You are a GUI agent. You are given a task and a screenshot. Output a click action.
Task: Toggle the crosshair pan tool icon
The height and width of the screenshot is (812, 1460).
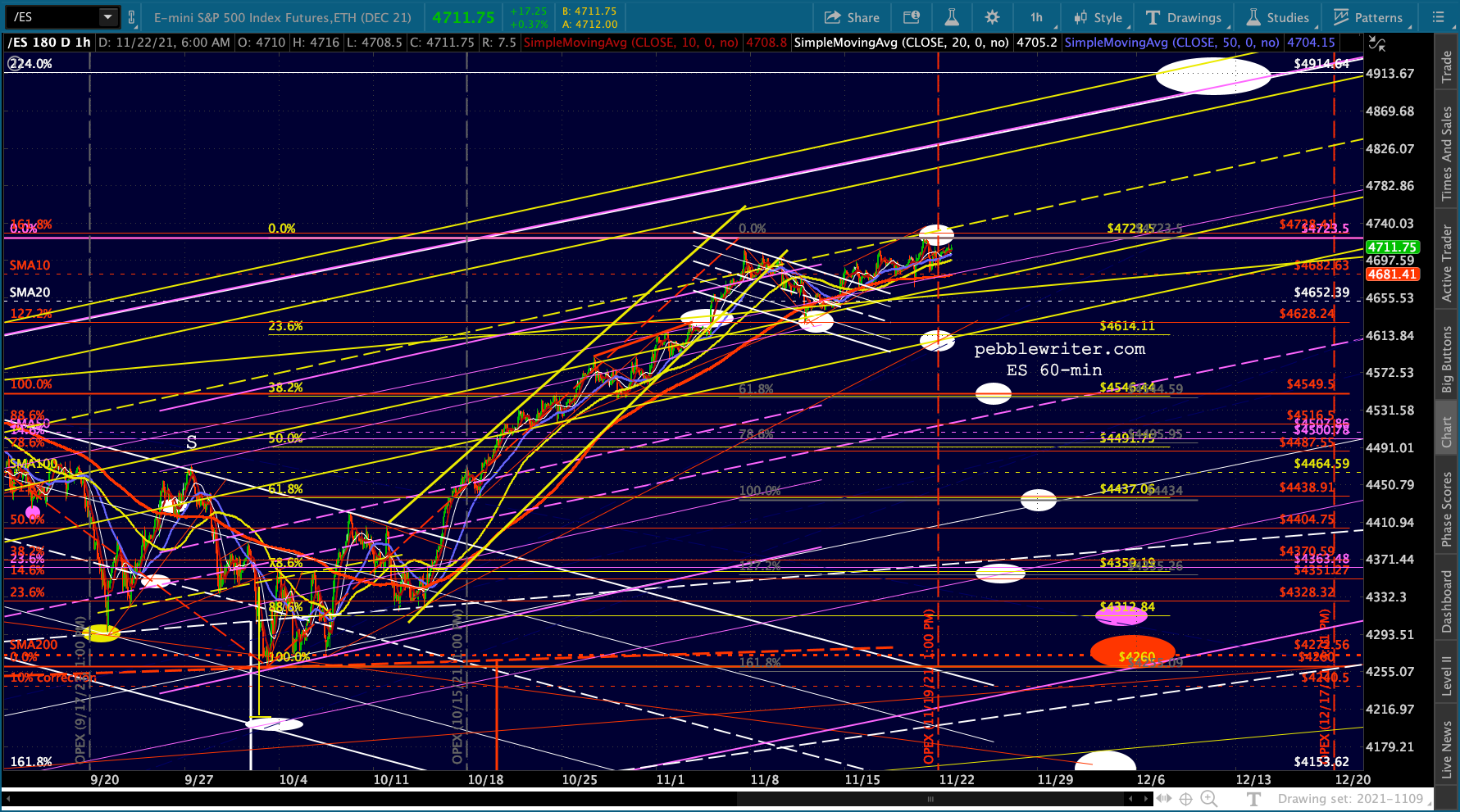coord(1185,799)
